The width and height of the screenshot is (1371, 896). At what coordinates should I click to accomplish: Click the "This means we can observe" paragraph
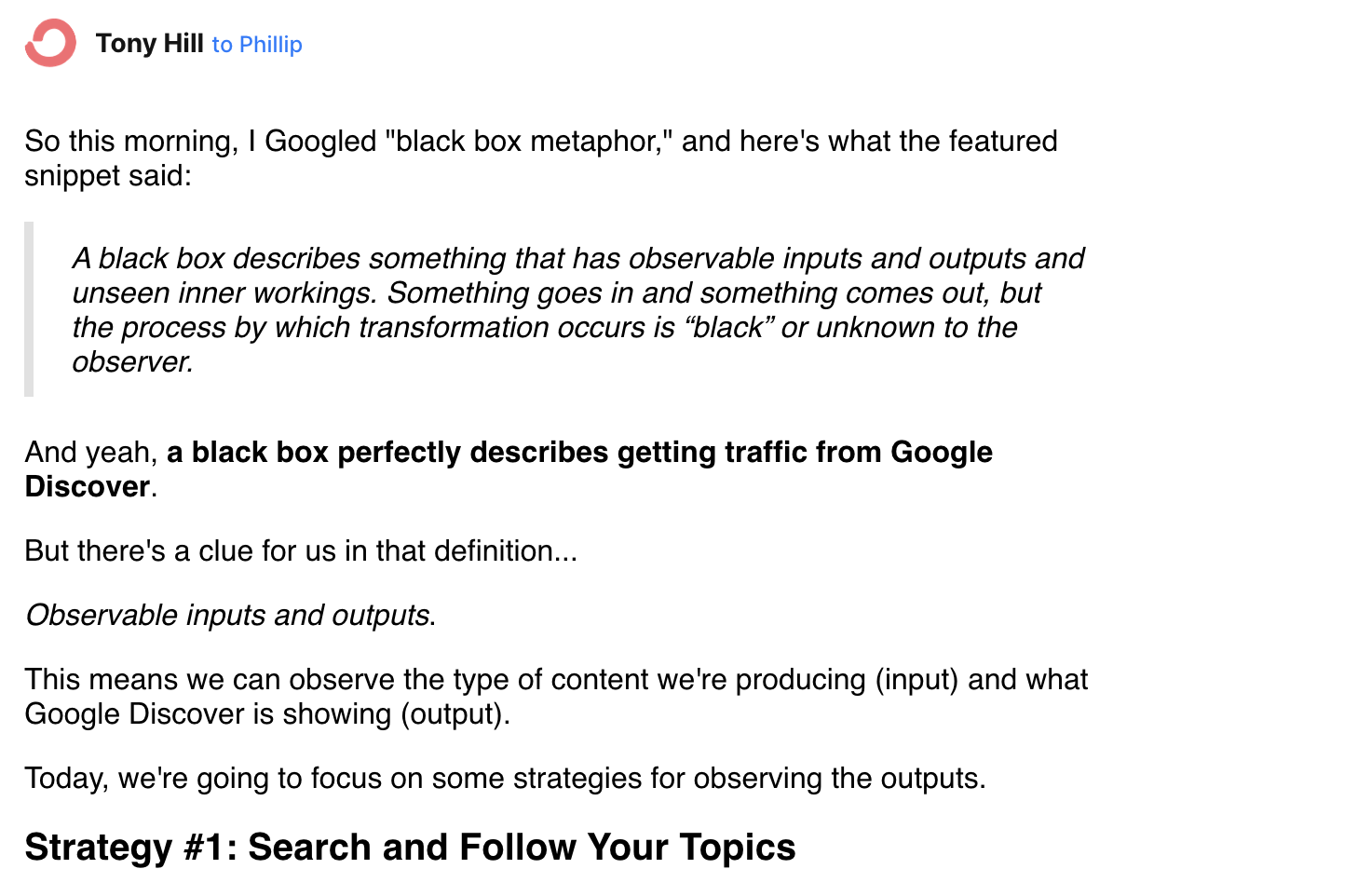(556, 697)
